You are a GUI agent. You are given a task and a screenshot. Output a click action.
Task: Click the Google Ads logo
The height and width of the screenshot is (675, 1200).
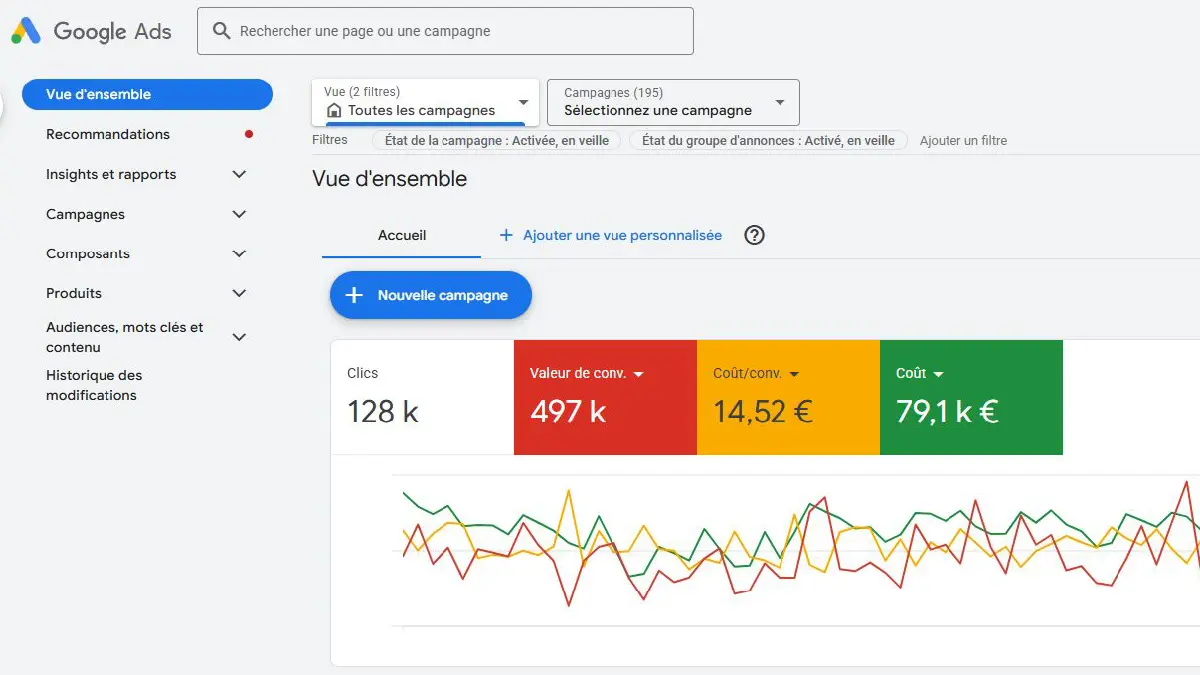pos(91,31)
